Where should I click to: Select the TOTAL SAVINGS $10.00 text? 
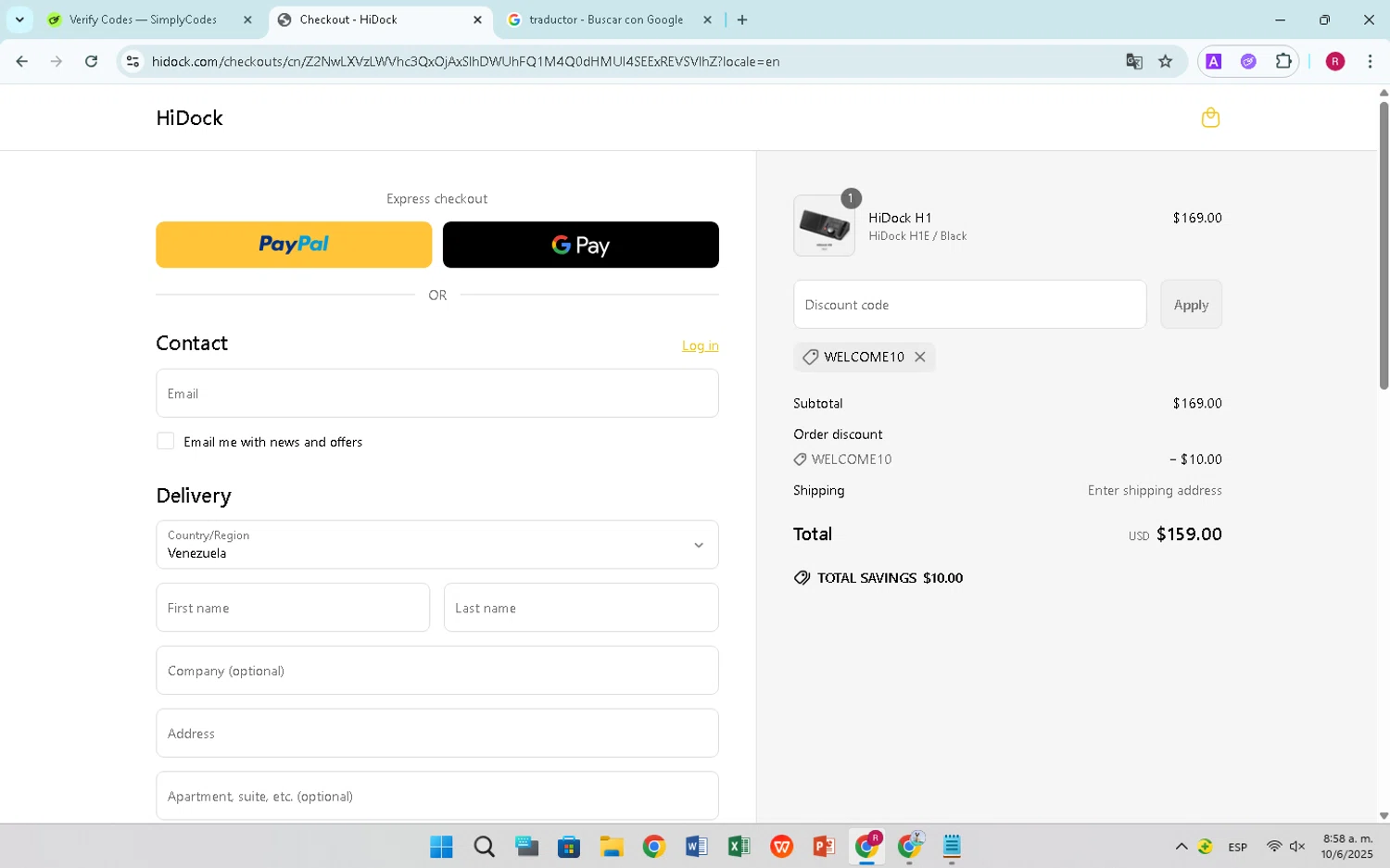[890, 577]
